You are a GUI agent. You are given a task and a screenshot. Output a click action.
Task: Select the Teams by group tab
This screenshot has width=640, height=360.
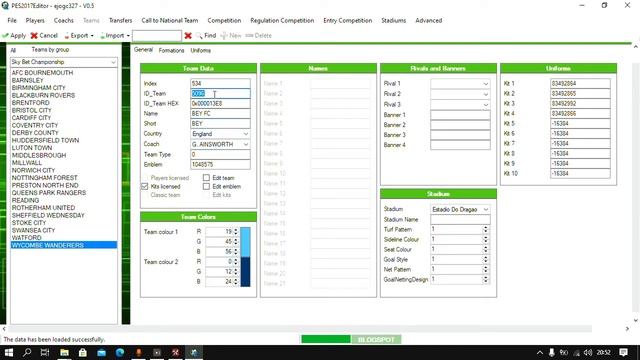click(50, 49)
